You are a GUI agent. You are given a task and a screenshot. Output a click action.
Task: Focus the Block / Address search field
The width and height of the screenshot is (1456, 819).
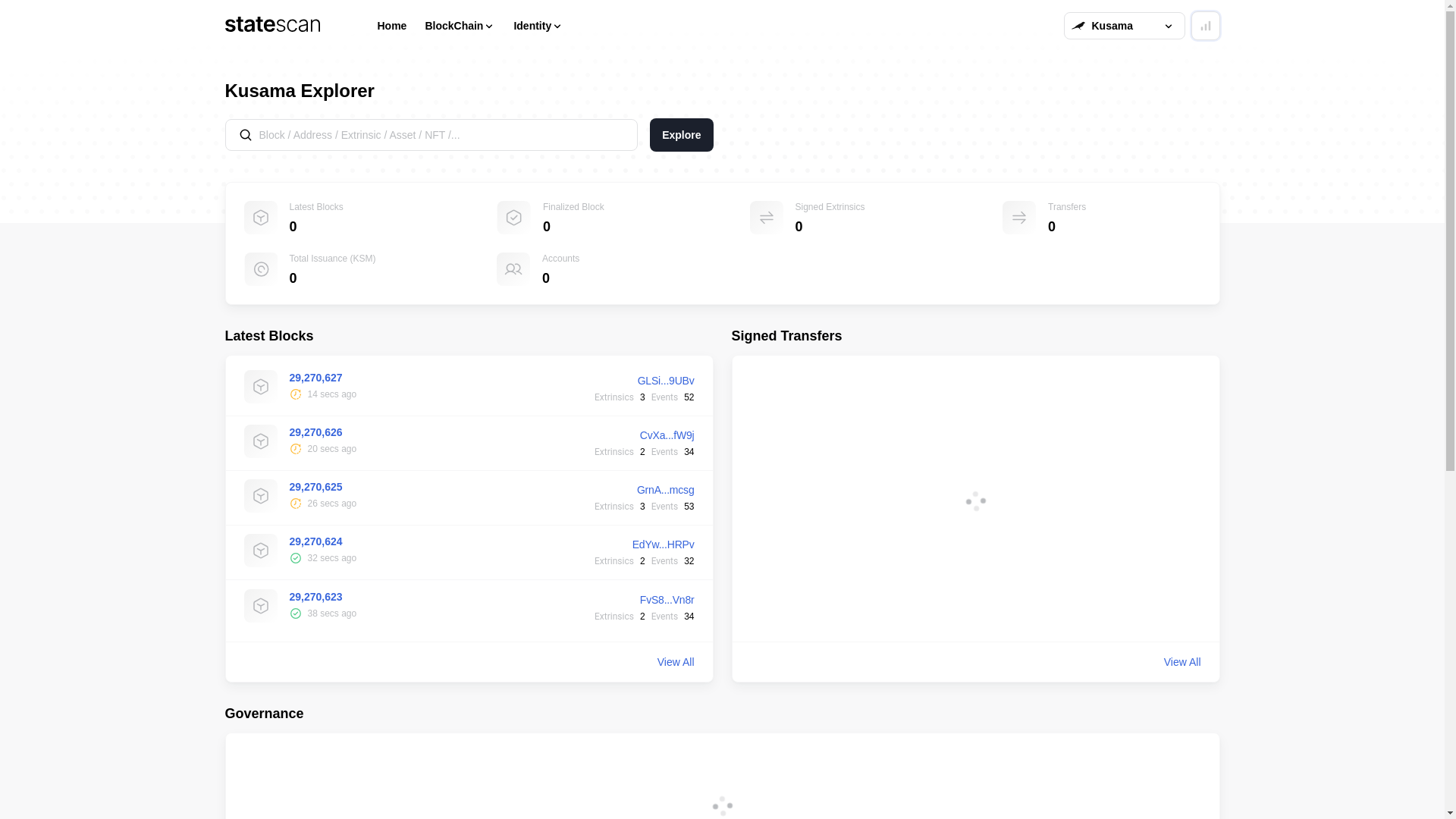pos(431,135)
